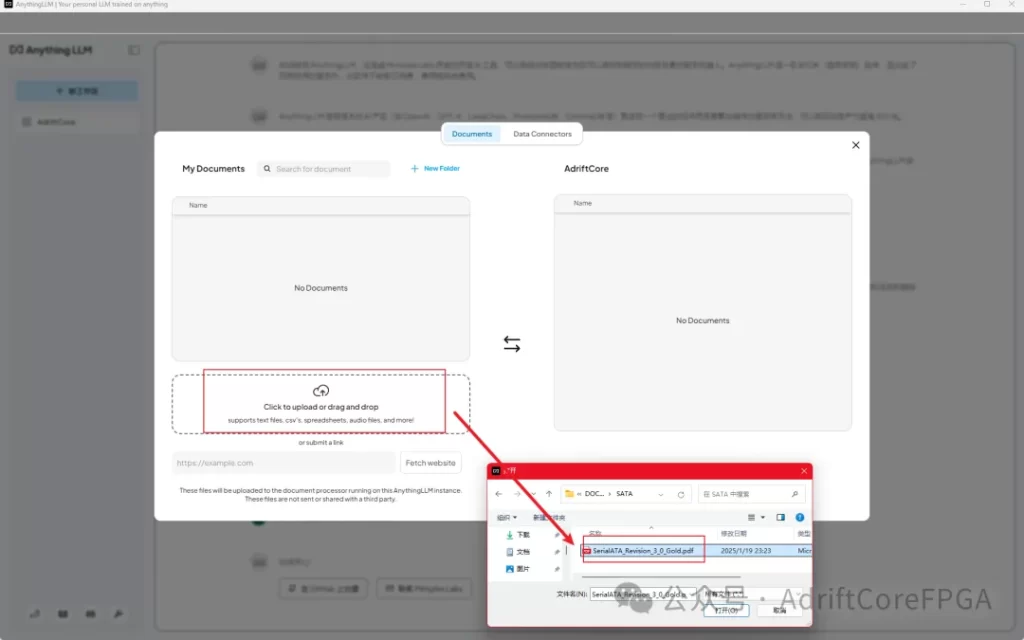The height and width of the screenshot is (640, 1024).
Task: Close the file open dialog
Action: [804, 471]
